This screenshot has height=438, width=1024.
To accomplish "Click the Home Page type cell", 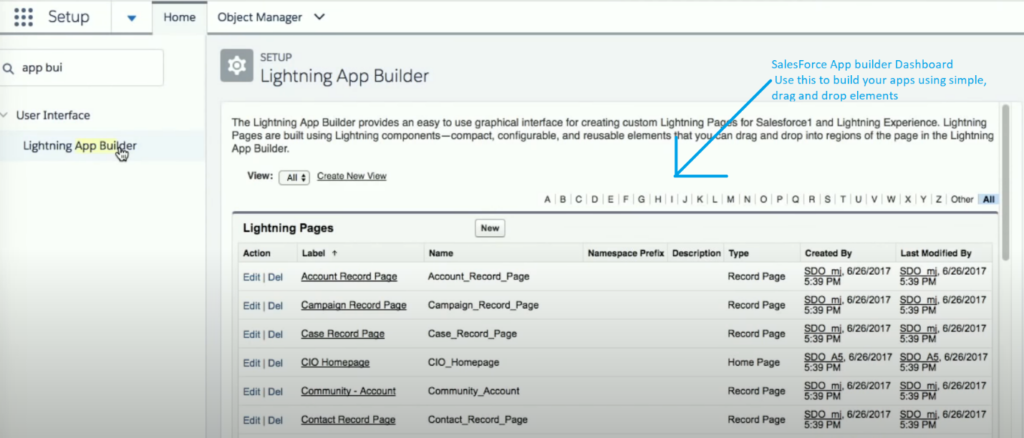I will coord(754,362).
